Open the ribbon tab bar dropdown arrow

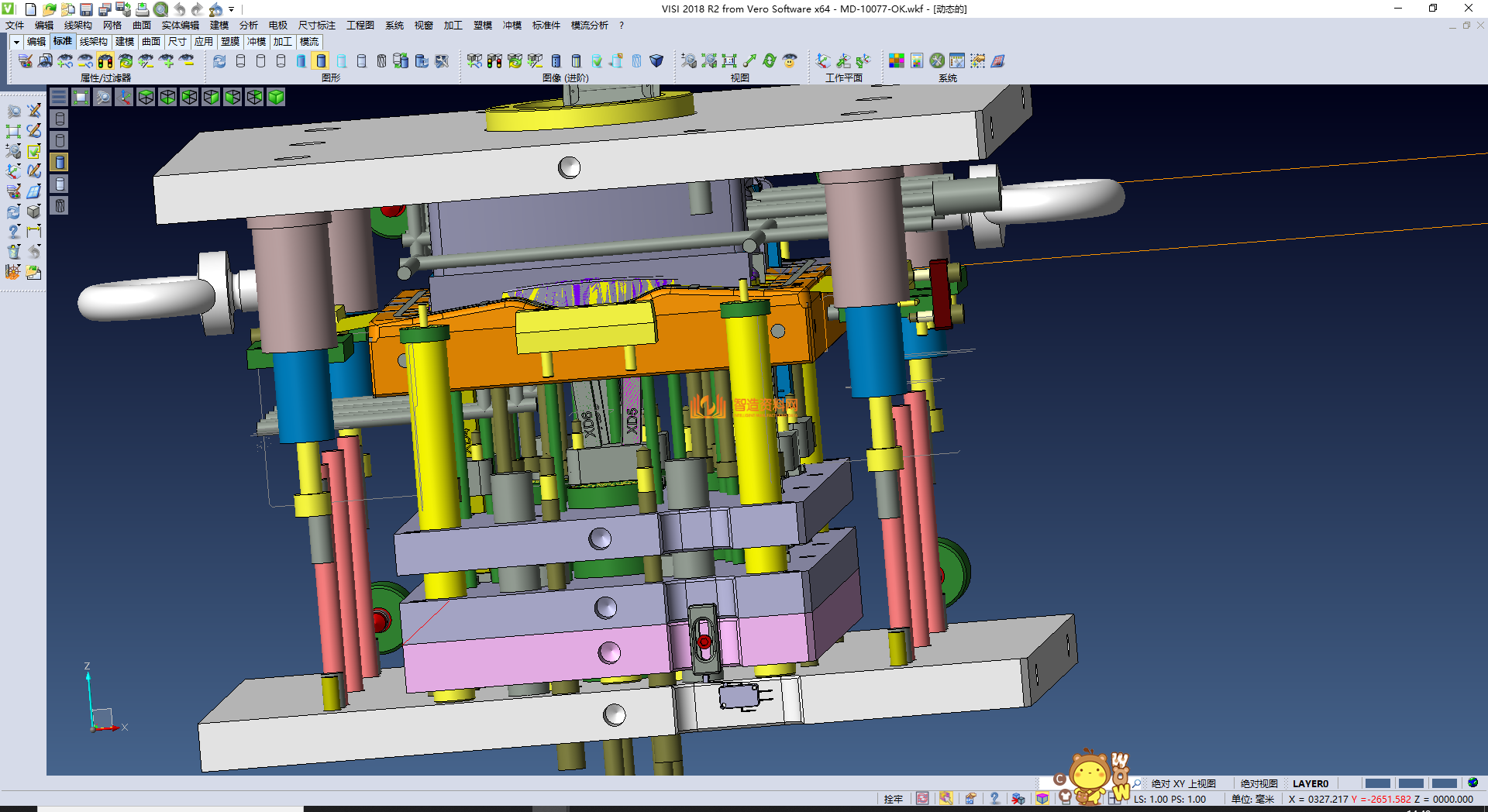point(16,42)
